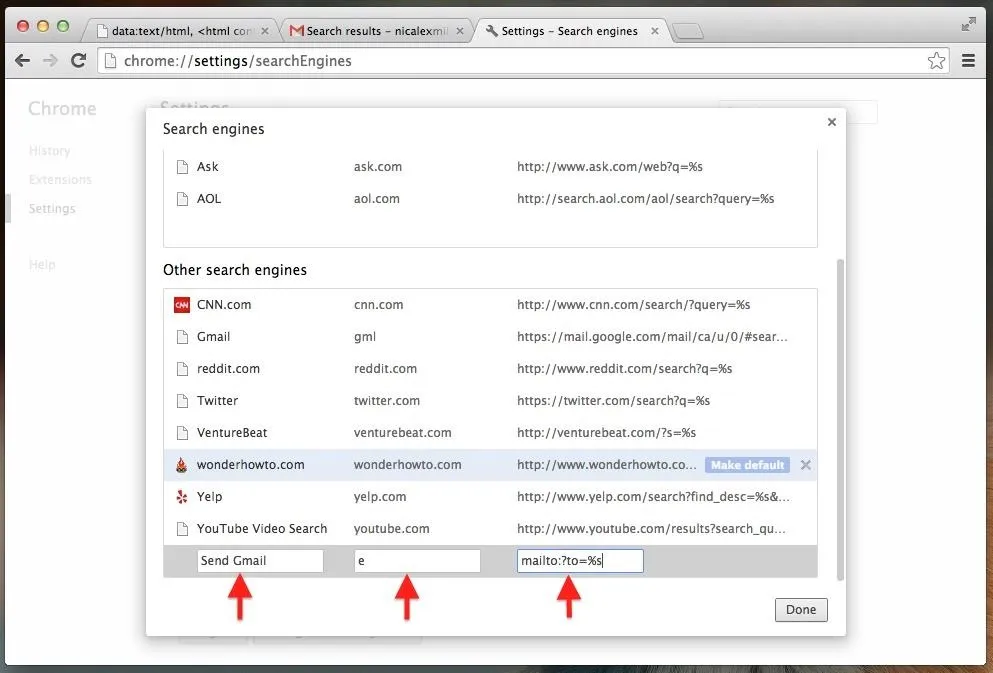
Task: Click the page icon beside VentureBeat
Action: (182, 433)
